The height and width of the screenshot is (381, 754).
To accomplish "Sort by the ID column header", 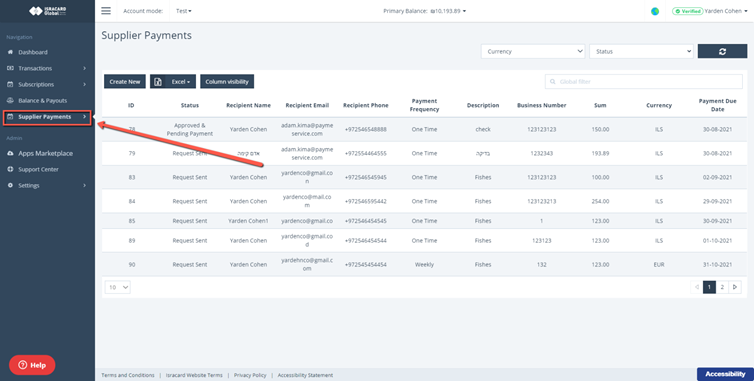I will pyautogui.click(x=131, y=105).
